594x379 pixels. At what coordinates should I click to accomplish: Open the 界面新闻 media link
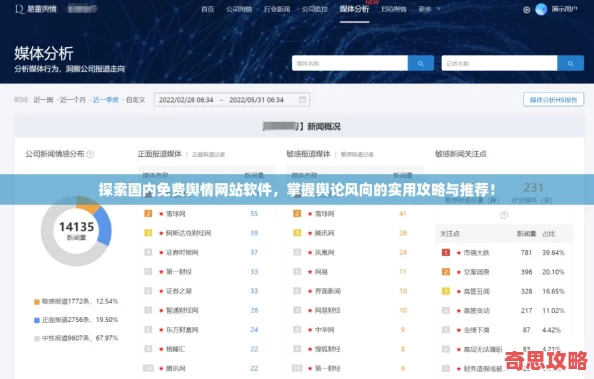click(328, 291)
